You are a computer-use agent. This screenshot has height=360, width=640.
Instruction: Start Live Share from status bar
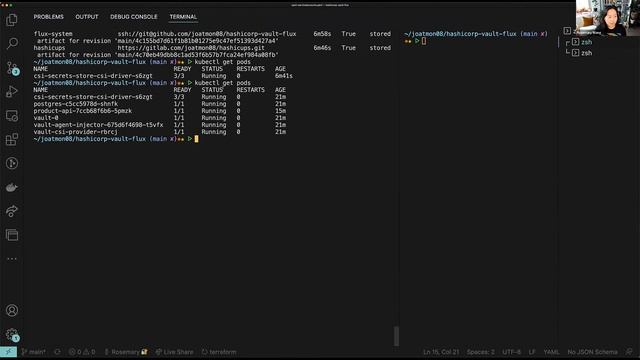174,352
